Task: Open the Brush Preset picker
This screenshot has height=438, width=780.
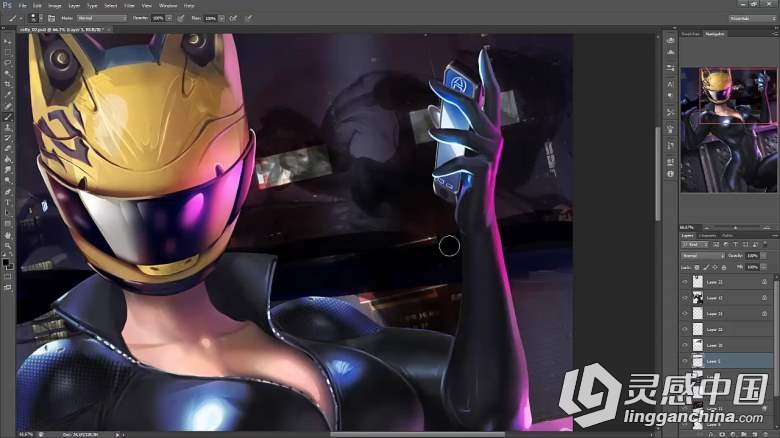Action: (35, 18)
